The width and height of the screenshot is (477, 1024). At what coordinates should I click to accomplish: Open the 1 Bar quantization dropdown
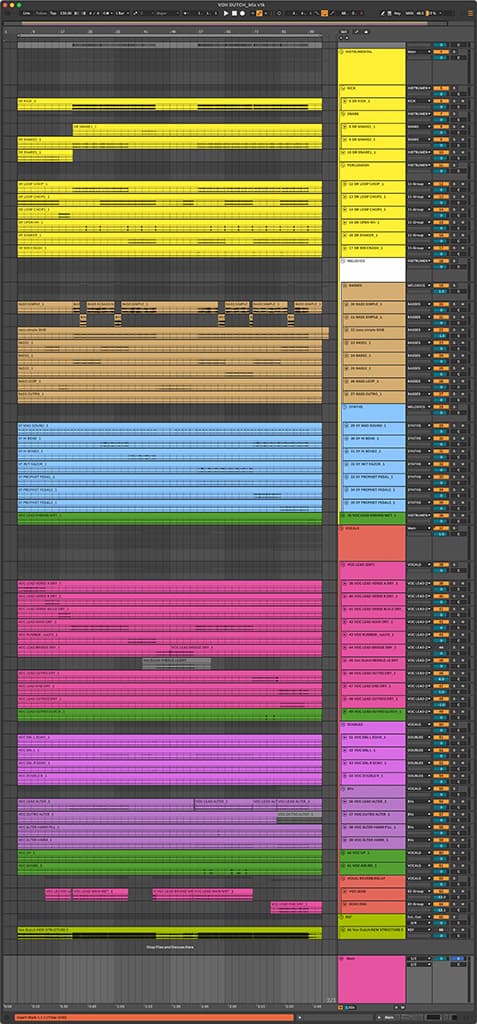[122, 12]
